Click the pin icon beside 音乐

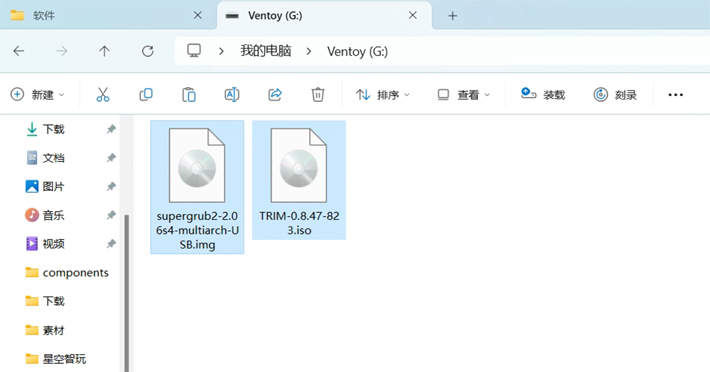(x=111, y=215)
